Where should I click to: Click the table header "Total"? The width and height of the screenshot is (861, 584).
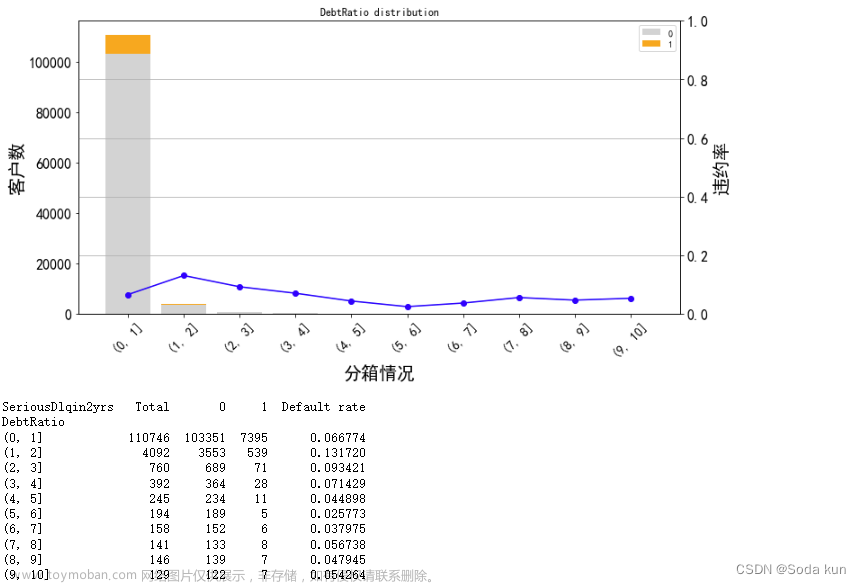coord(152,407)
